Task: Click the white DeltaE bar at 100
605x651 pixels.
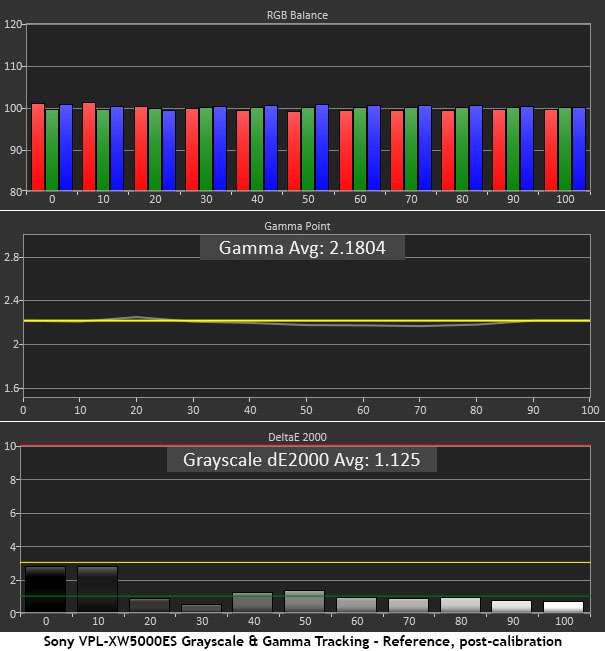Action: tap(563, 607)
